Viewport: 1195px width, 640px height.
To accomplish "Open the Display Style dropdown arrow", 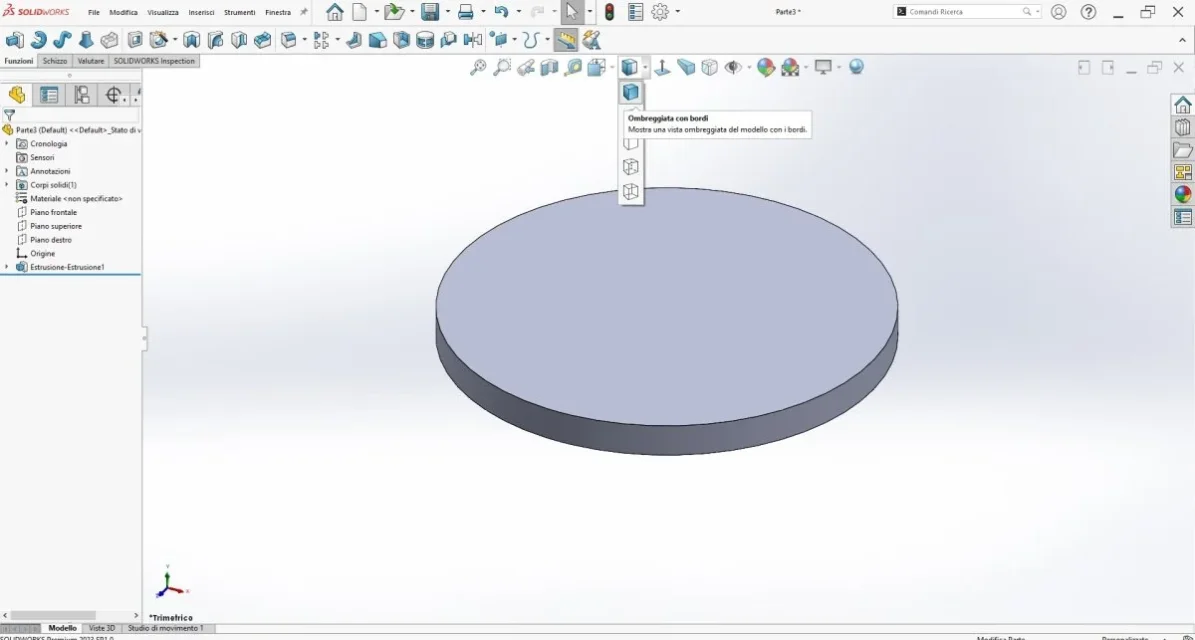I will point(645,67).
